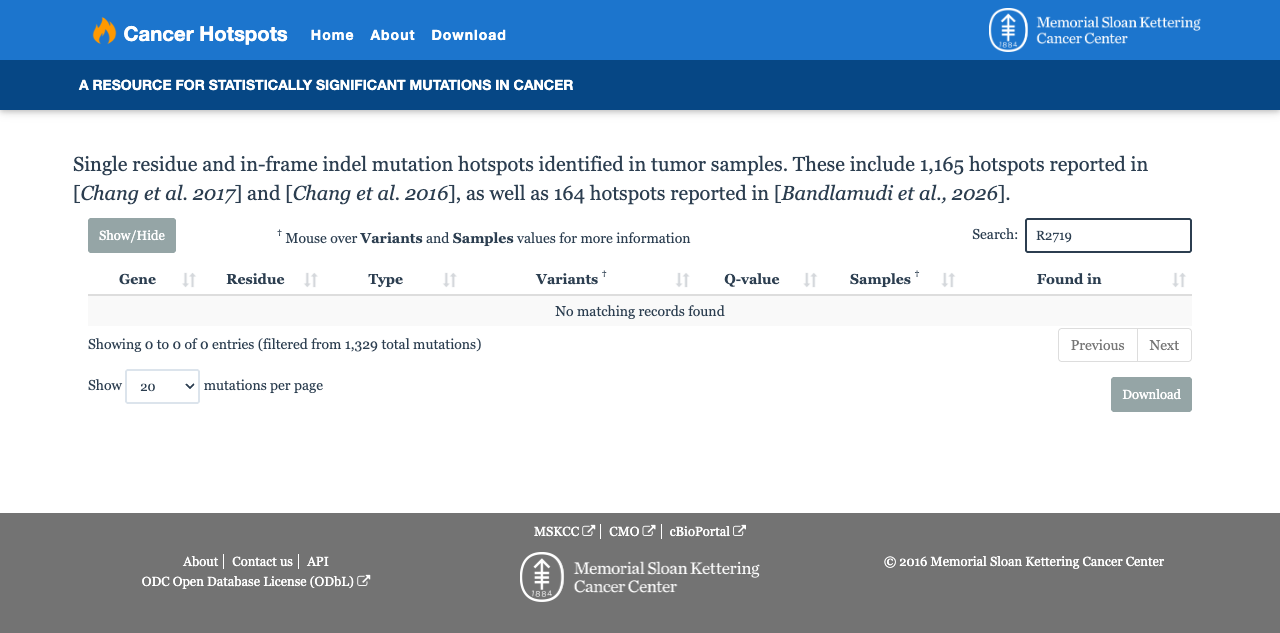Click the Next page button
The width and height of the screenshot is (1280, 633).
(x=1164, y=345)
